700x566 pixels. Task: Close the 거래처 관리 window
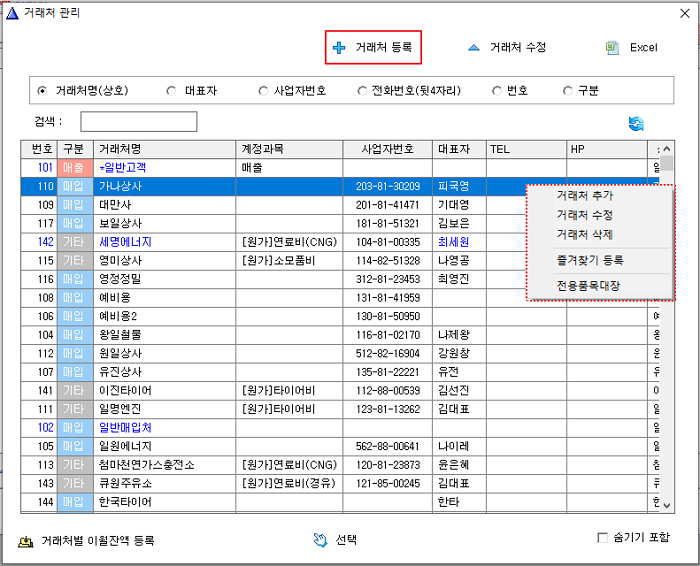click(x=685, y=13)
